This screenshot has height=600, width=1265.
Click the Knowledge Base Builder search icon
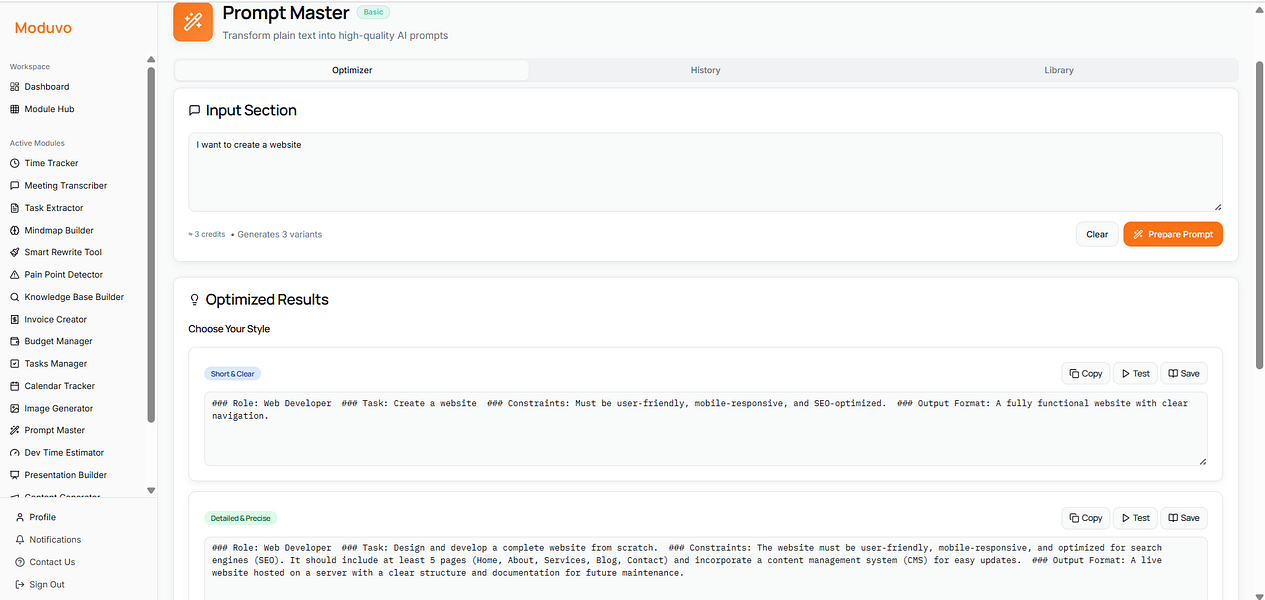(15, 297)
